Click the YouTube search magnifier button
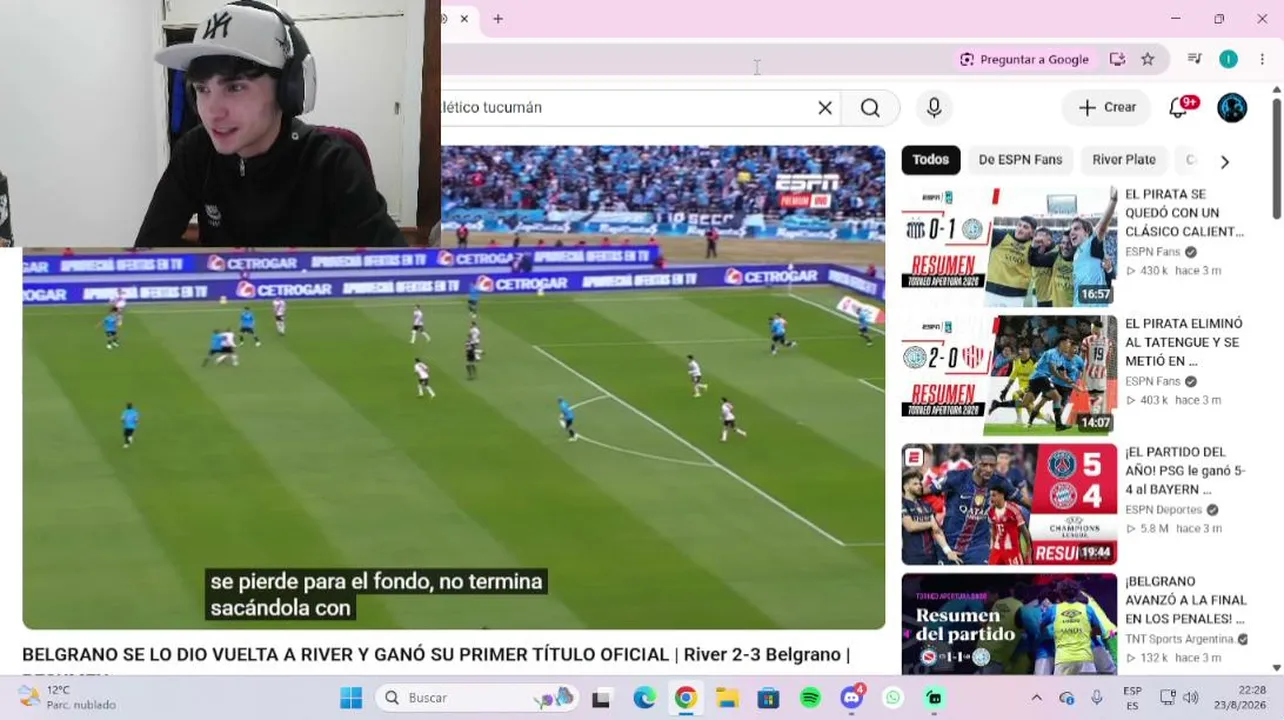Viewport: 1284px width, 720px height. [870, 108]
